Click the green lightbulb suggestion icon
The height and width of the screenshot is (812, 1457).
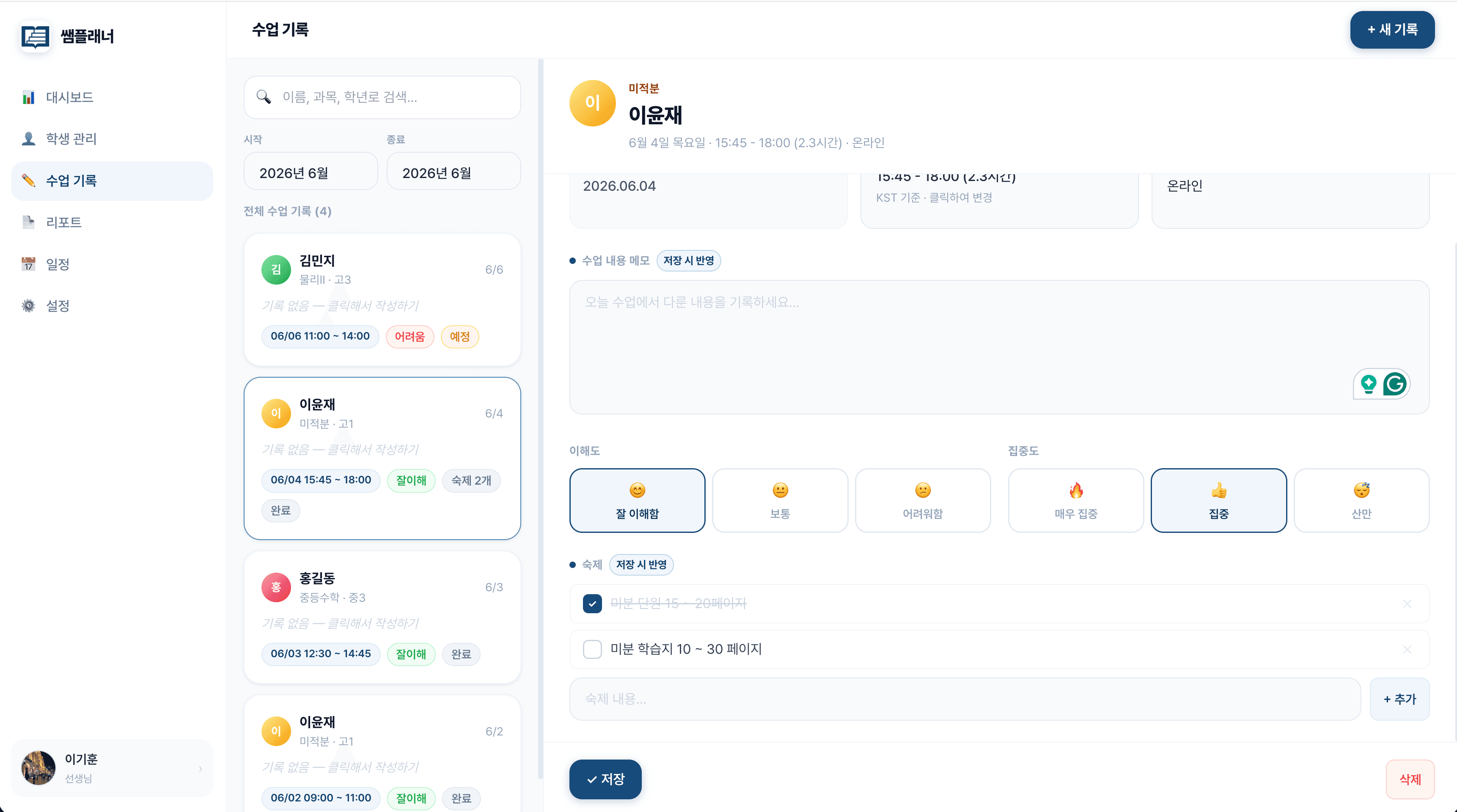[1368, 384]
